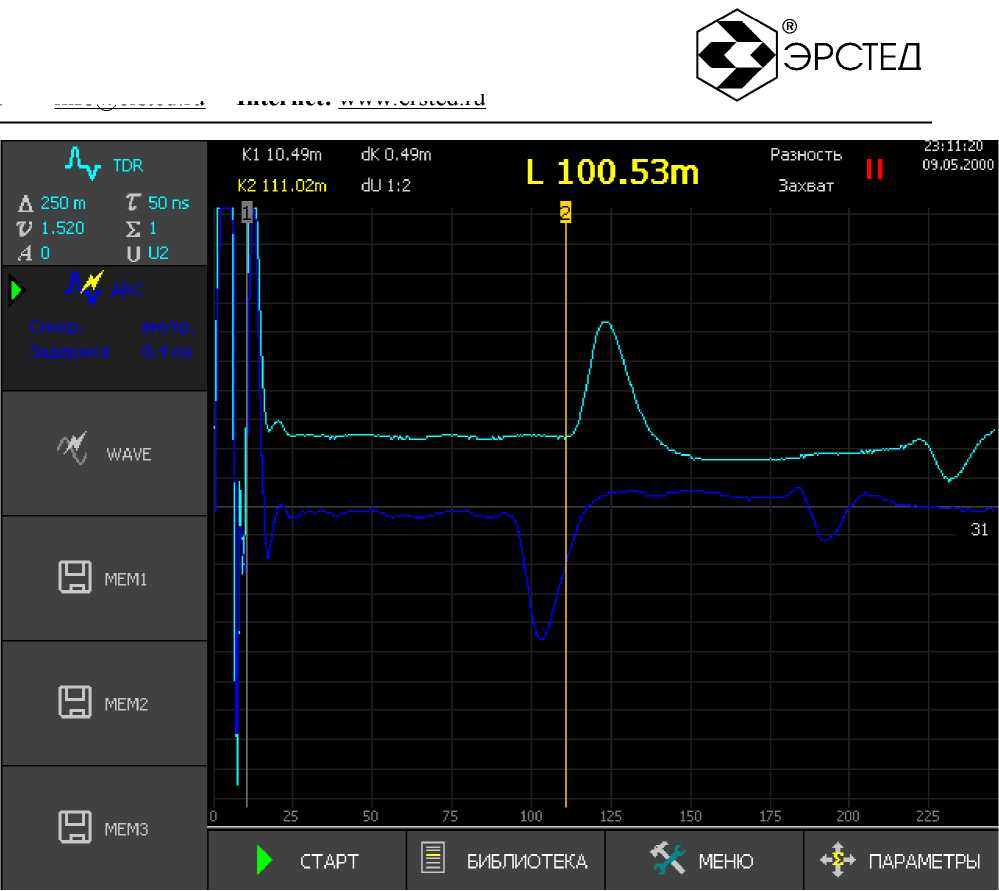999x891 pixels.
Task: Click the green arrow beside ARC
Action: coord(17,291)
